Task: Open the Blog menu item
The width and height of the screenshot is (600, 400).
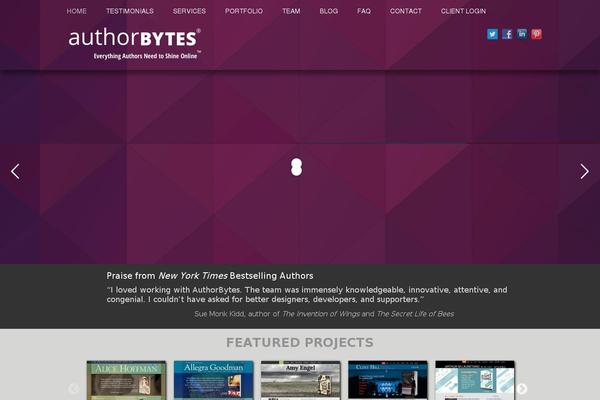Action: point(329,11)
